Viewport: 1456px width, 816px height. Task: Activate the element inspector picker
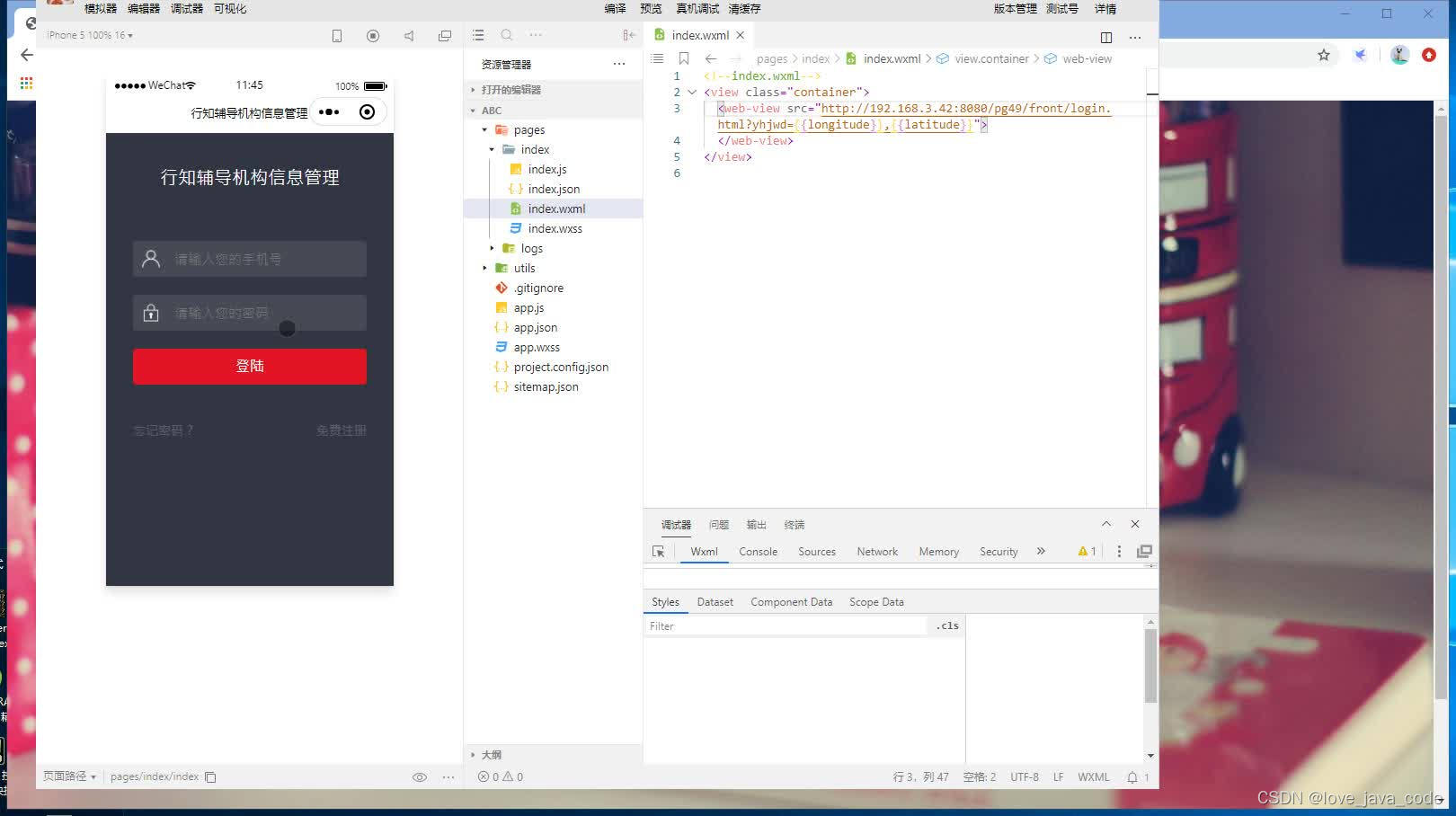pyautogui.click(x=659, y=552)
